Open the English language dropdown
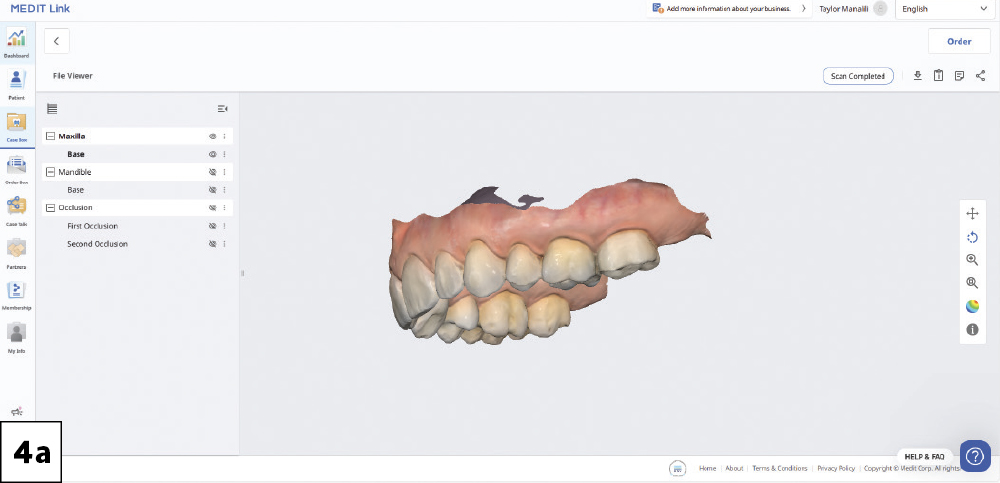This screenshot has height=483, width=1000. 943,9
